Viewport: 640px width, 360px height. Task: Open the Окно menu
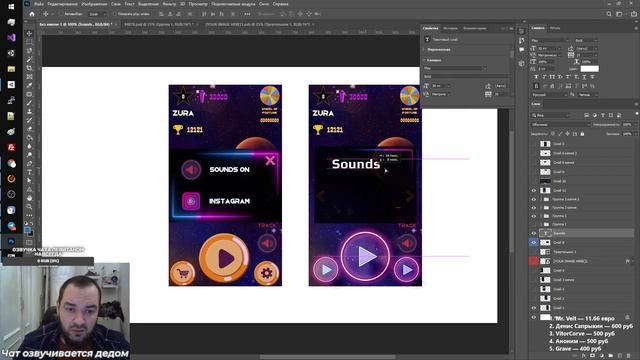(264, 4)
